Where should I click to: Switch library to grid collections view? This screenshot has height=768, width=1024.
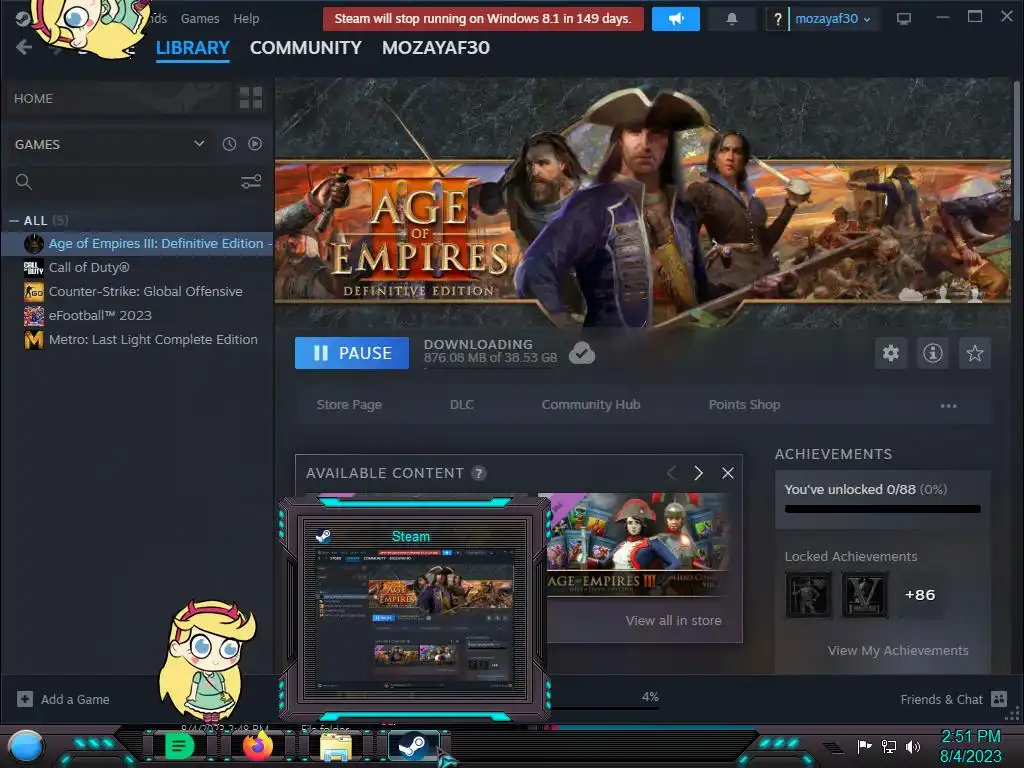coord(251,98)
